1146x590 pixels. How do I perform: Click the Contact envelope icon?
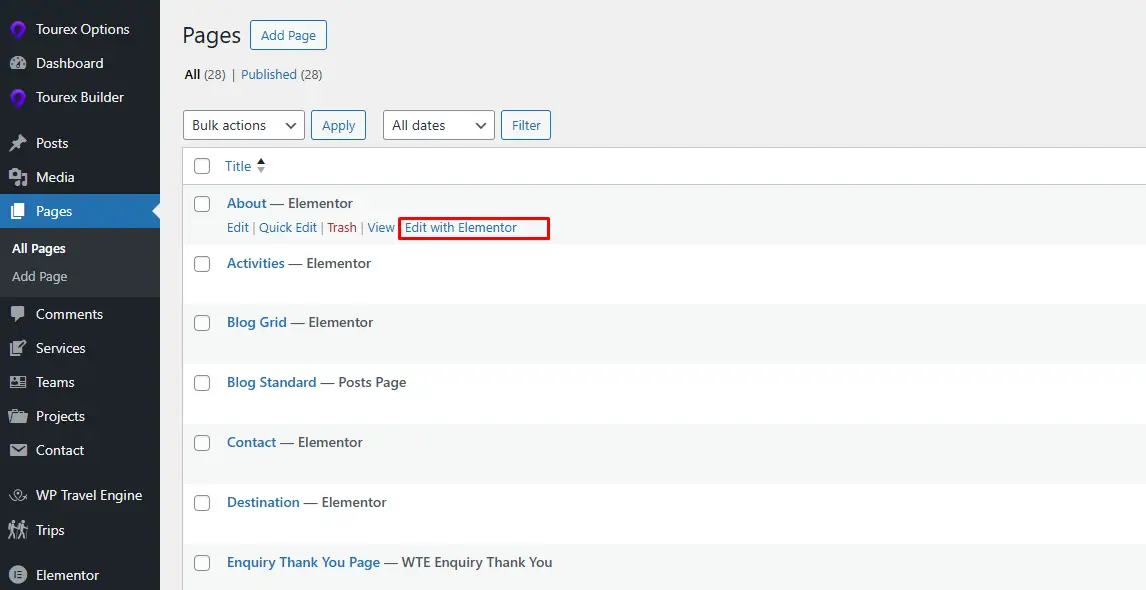pyautogui.click(x=18, y=450)
